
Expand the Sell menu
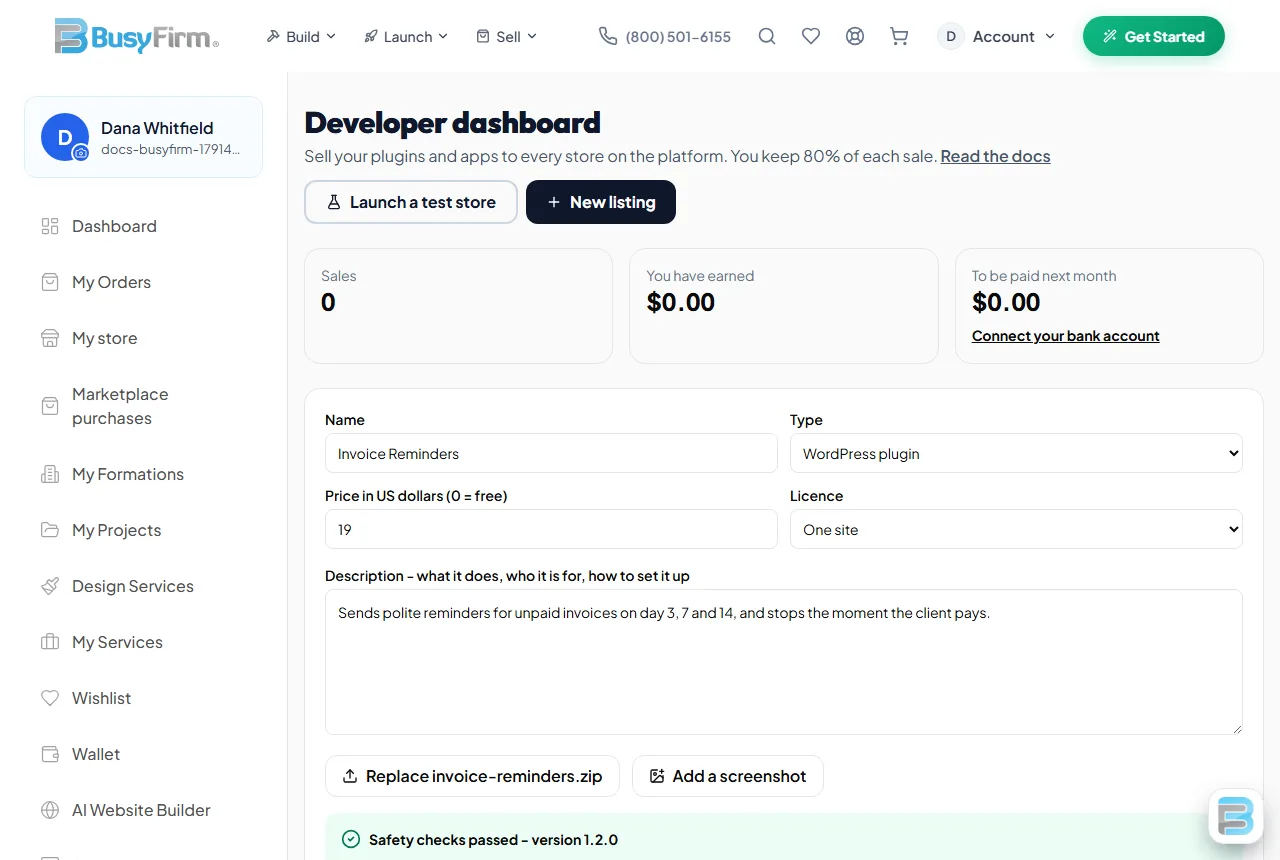point(507,36)
